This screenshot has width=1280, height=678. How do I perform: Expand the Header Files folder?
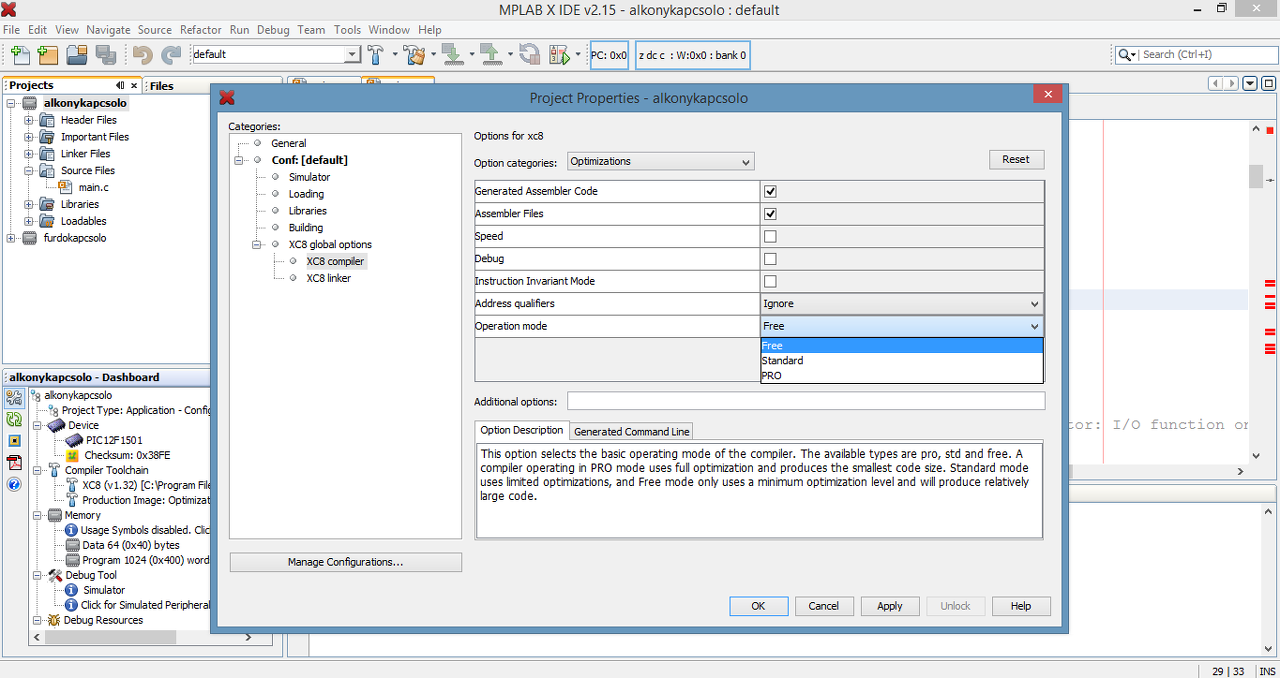pos(28,120)
